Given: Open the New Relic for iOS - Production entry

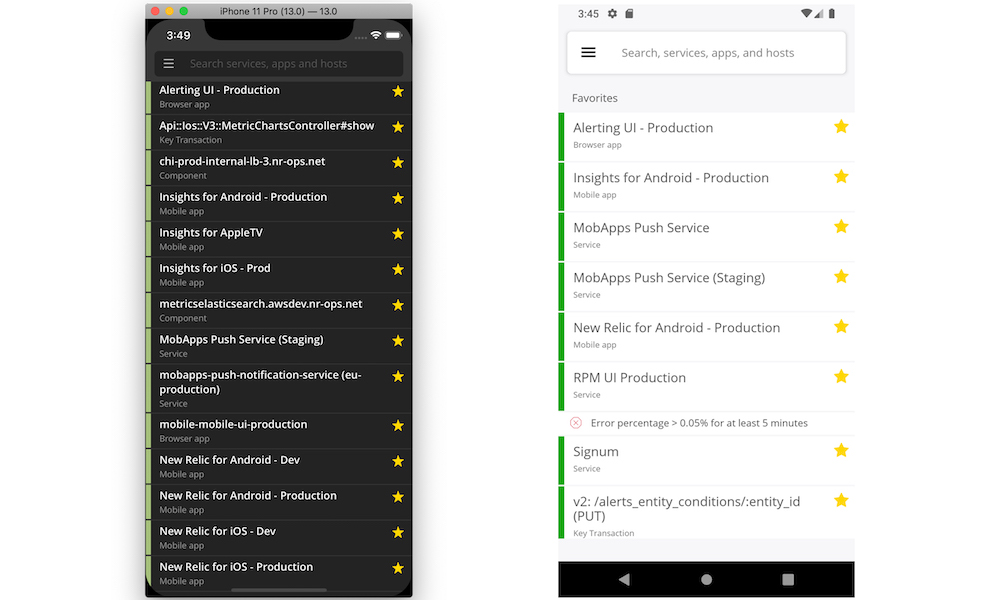Looking at the screenshot, I should (279, 574).
